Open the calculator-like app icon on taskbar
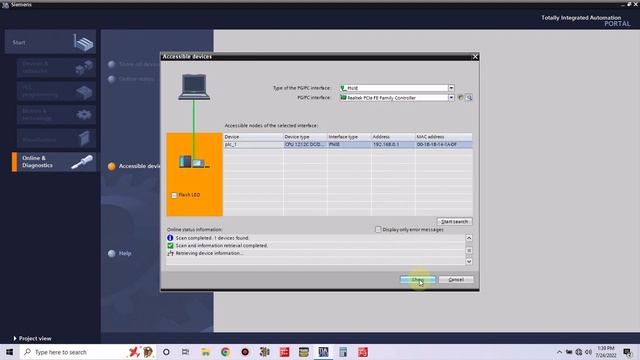The height and width of the screenshot is (360, 640). pyautogui.click(x=343, y=352)
